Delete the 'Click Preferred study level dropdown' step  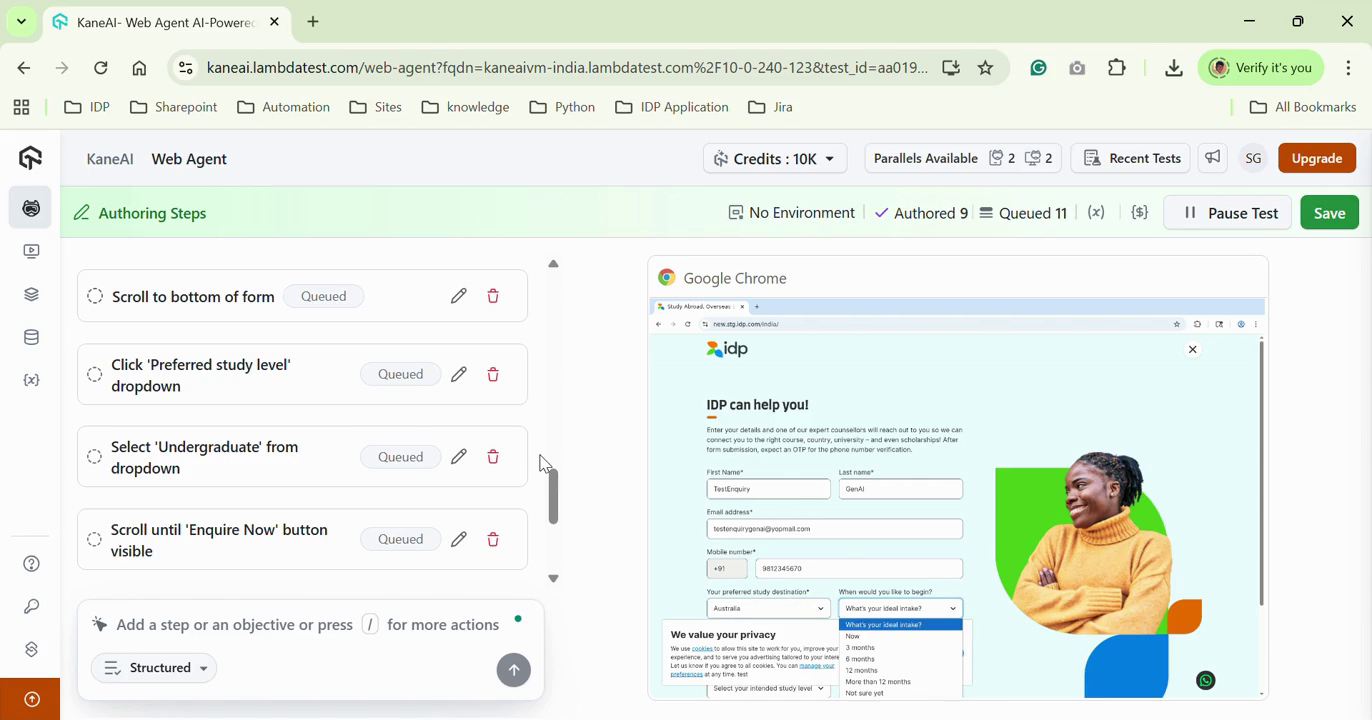tap(493, 375)
